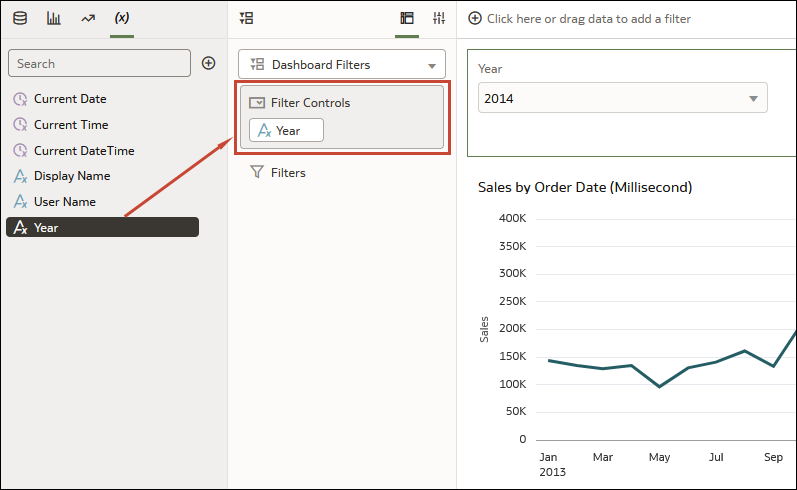
Task: Open the Properties sliders icon
Action: click(438, 18)
